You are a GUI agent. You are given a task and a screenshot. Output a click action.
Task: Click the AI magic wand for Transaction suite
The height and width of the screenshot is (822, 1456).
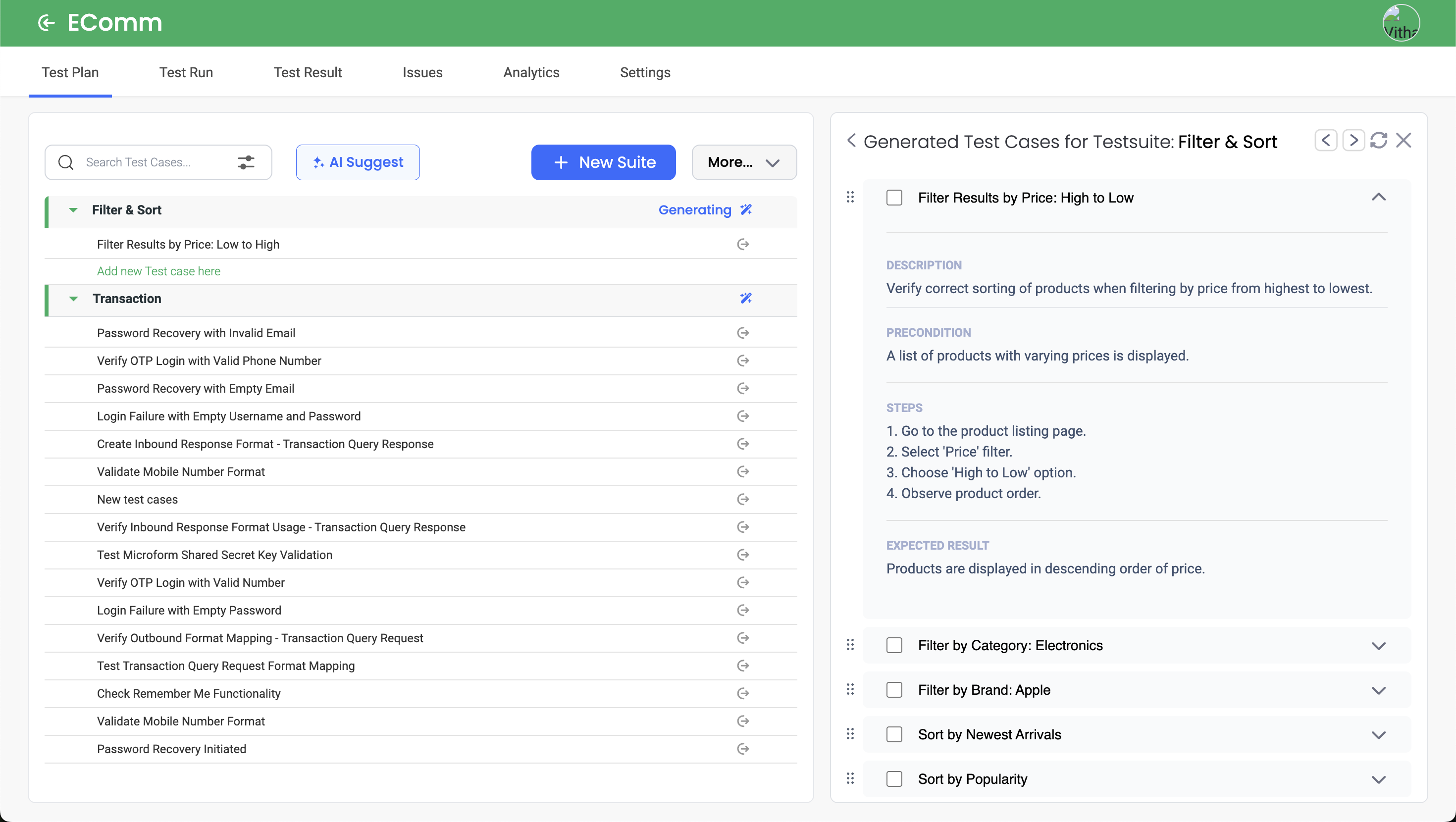point(745,299)
